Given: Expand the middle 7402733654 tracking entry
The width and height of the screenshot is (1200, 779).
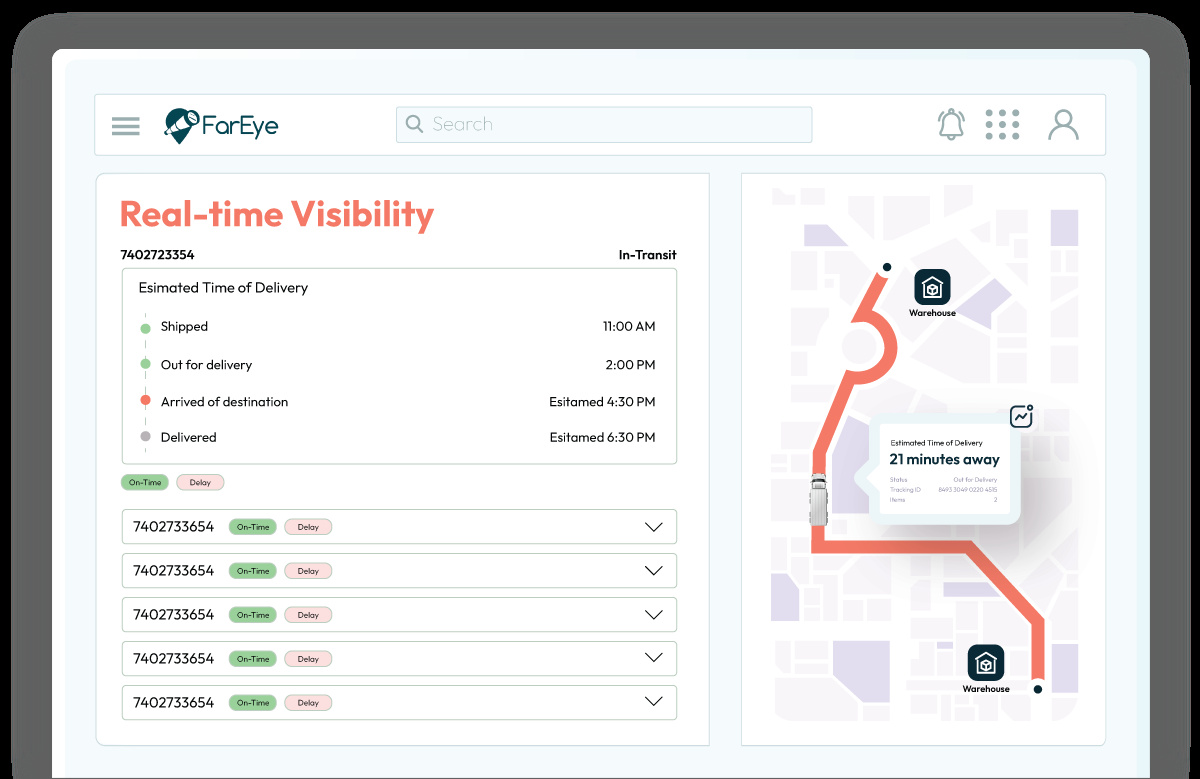Looking at the screenshot, I should (x=653, y=614).
